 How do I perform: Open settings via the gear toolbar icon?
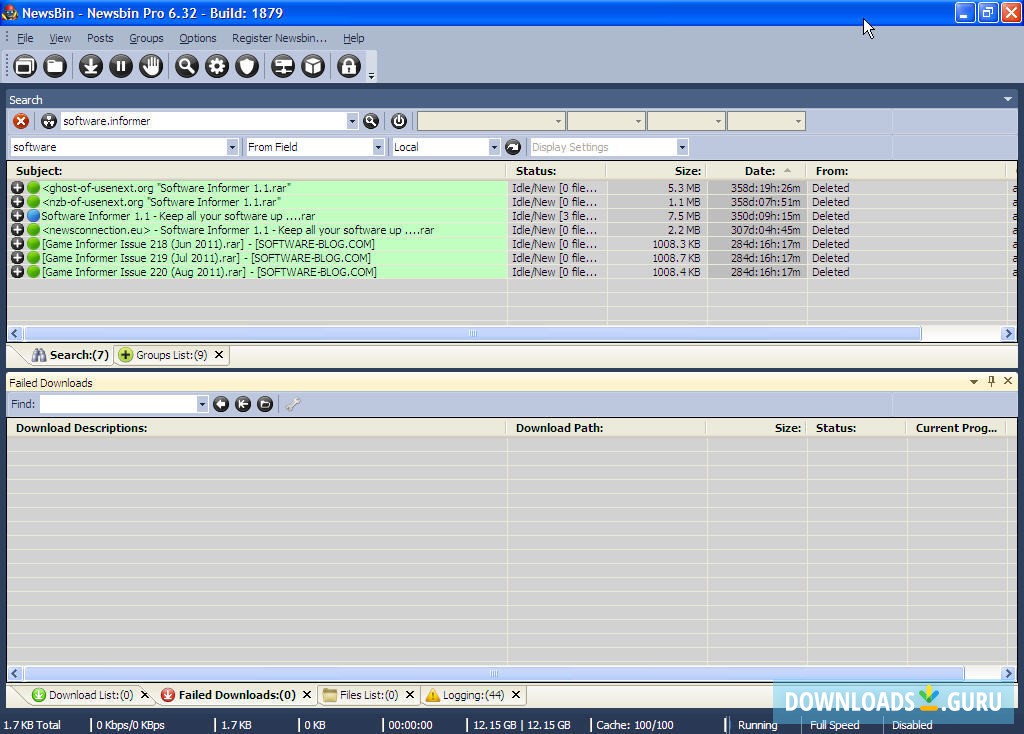(216, 66)
